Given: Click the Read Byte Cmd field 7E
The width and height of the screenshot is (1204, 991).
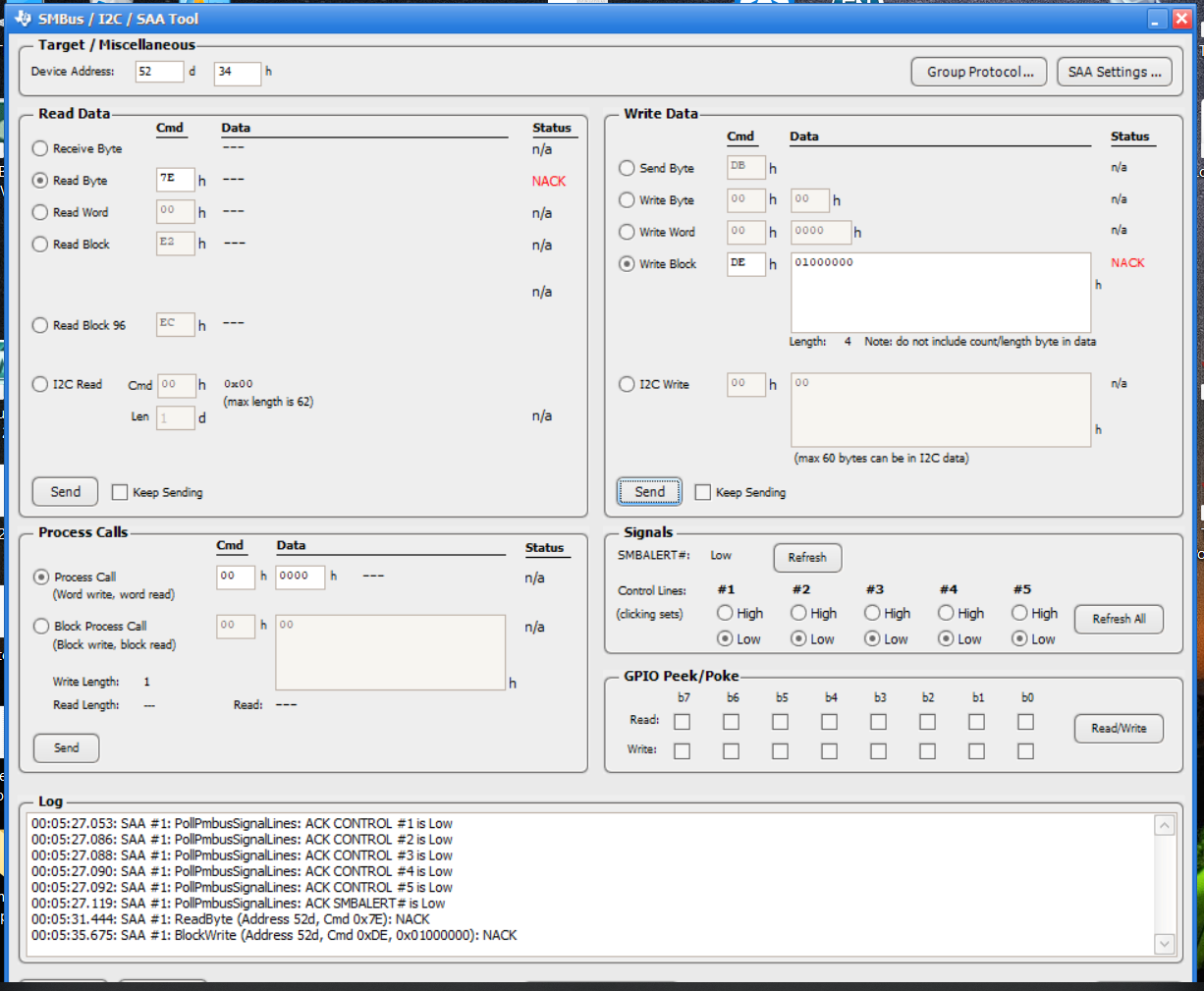Looking at the screenshot, I should click(x=176, y=179).
